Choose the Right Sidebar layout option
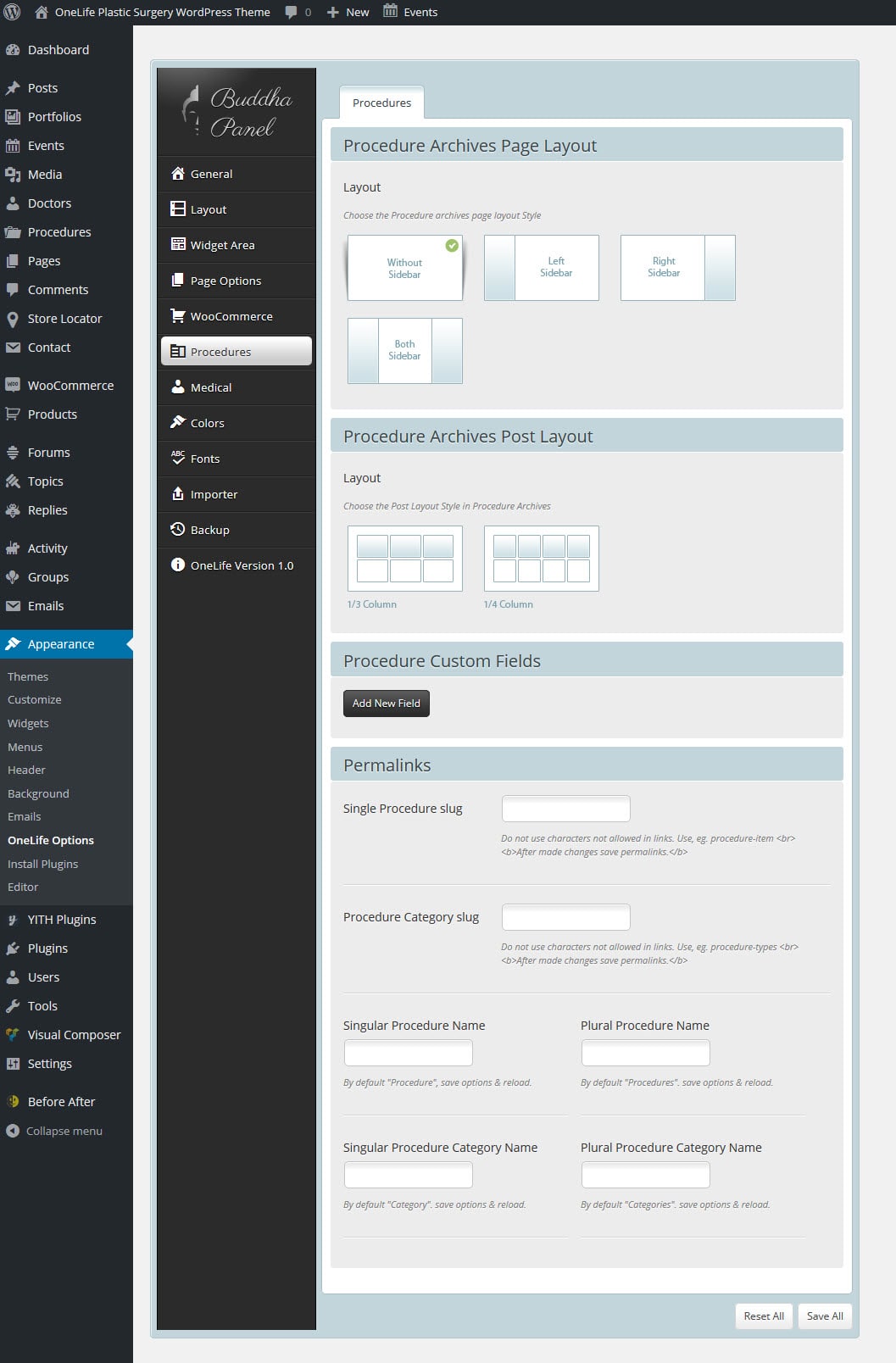 tap(678, 268)
